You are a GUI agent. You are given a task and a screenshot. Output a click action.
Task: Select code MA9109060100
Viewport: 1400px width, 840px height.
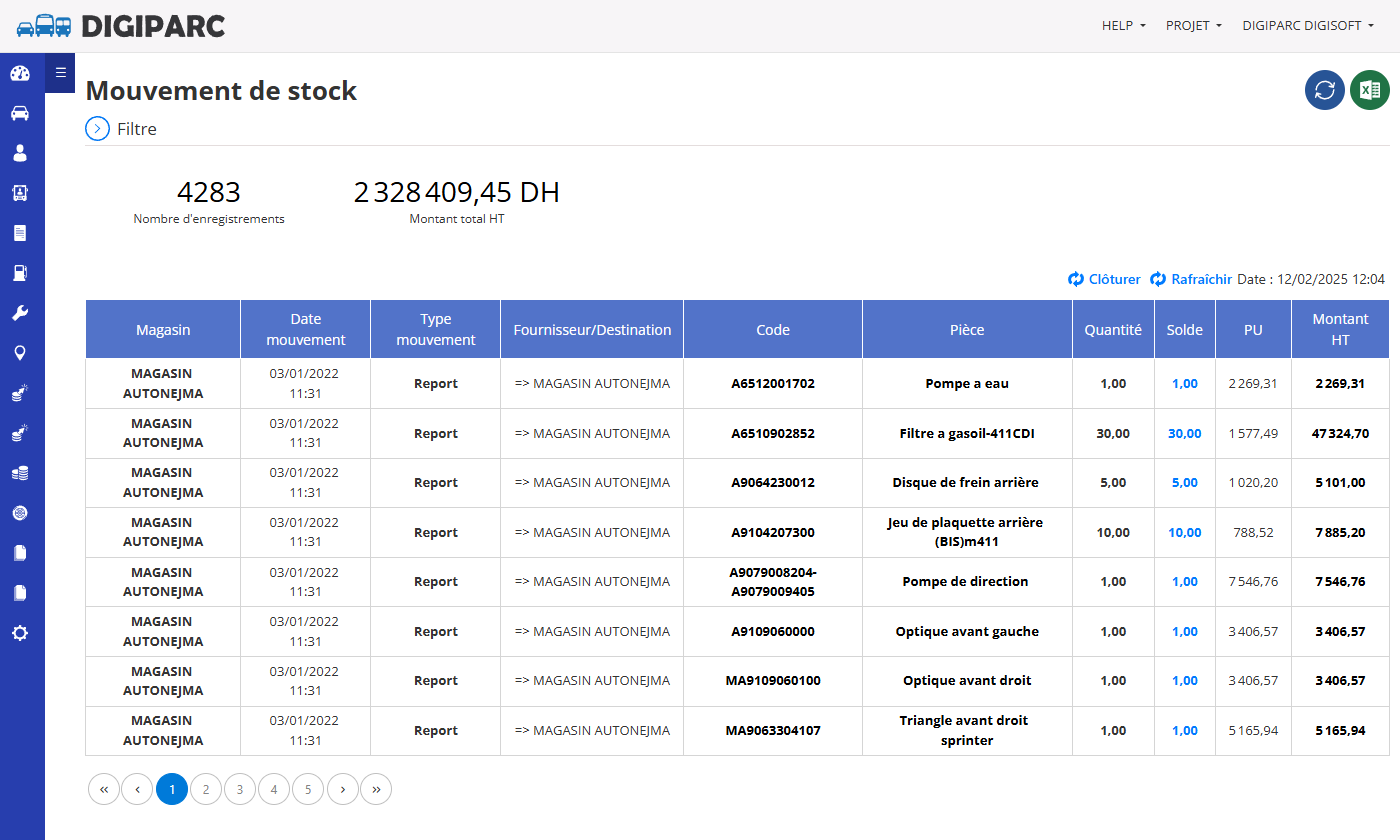pos(773,680)
